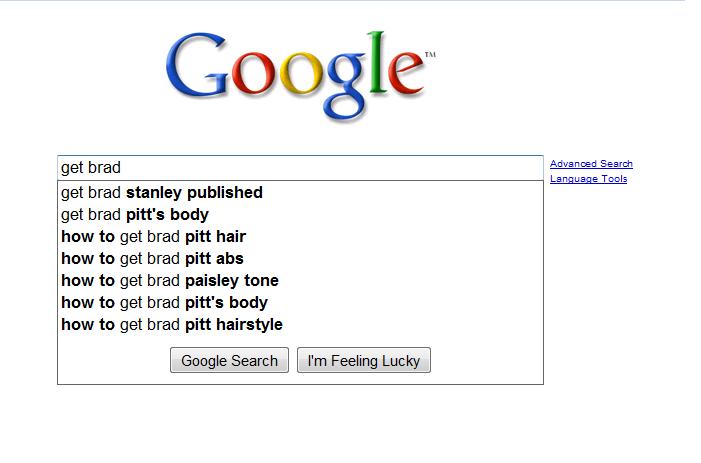This screenshot has width=701, height=463.
Task: Focus the search box containing 'get brad'
Action: tap(300, 168)
